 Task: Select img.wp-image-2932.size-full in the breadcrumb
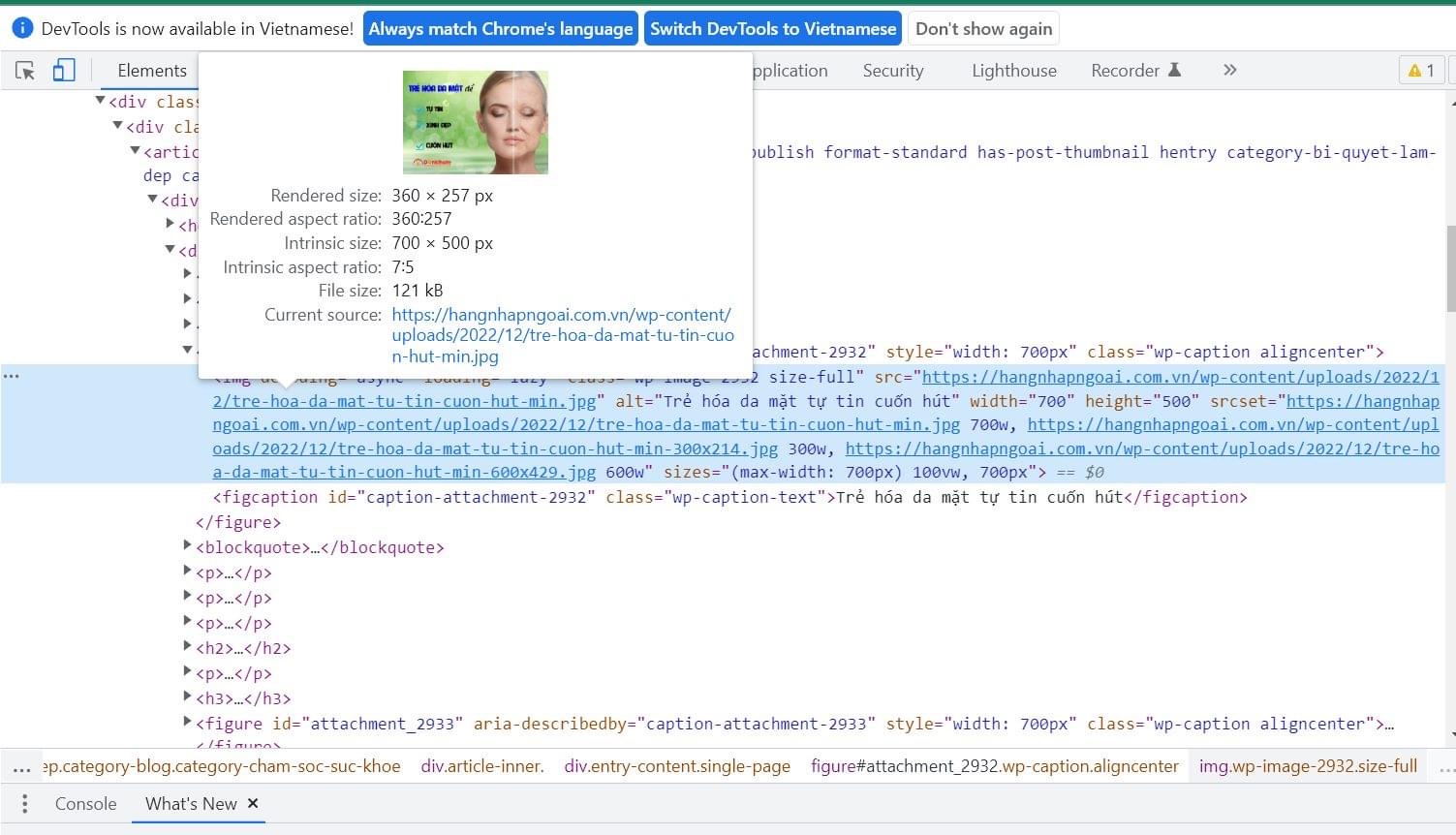pos(1308,765)
